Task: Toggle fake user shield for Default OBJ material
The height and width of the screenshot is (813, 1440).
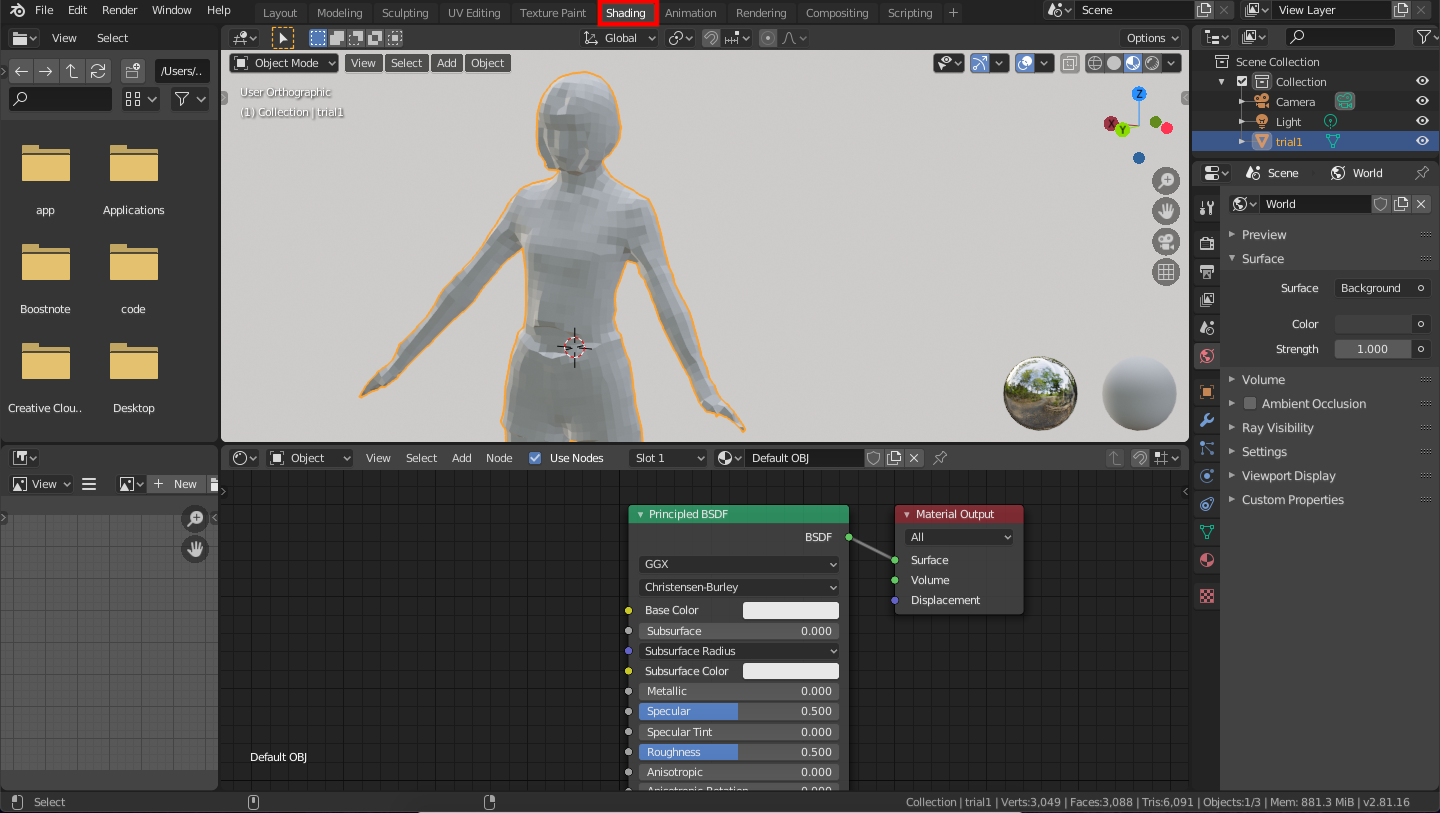Action: (x=873, y=458)
